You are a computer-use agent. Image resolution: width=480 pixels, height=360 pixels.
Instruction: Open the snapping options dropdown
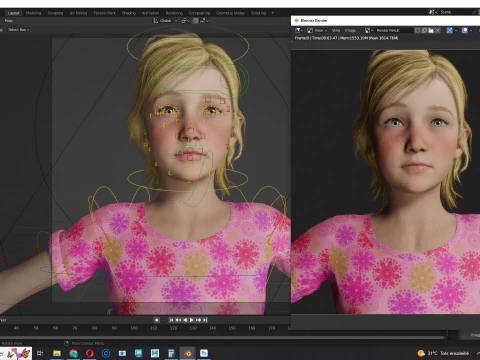(204, 21)
